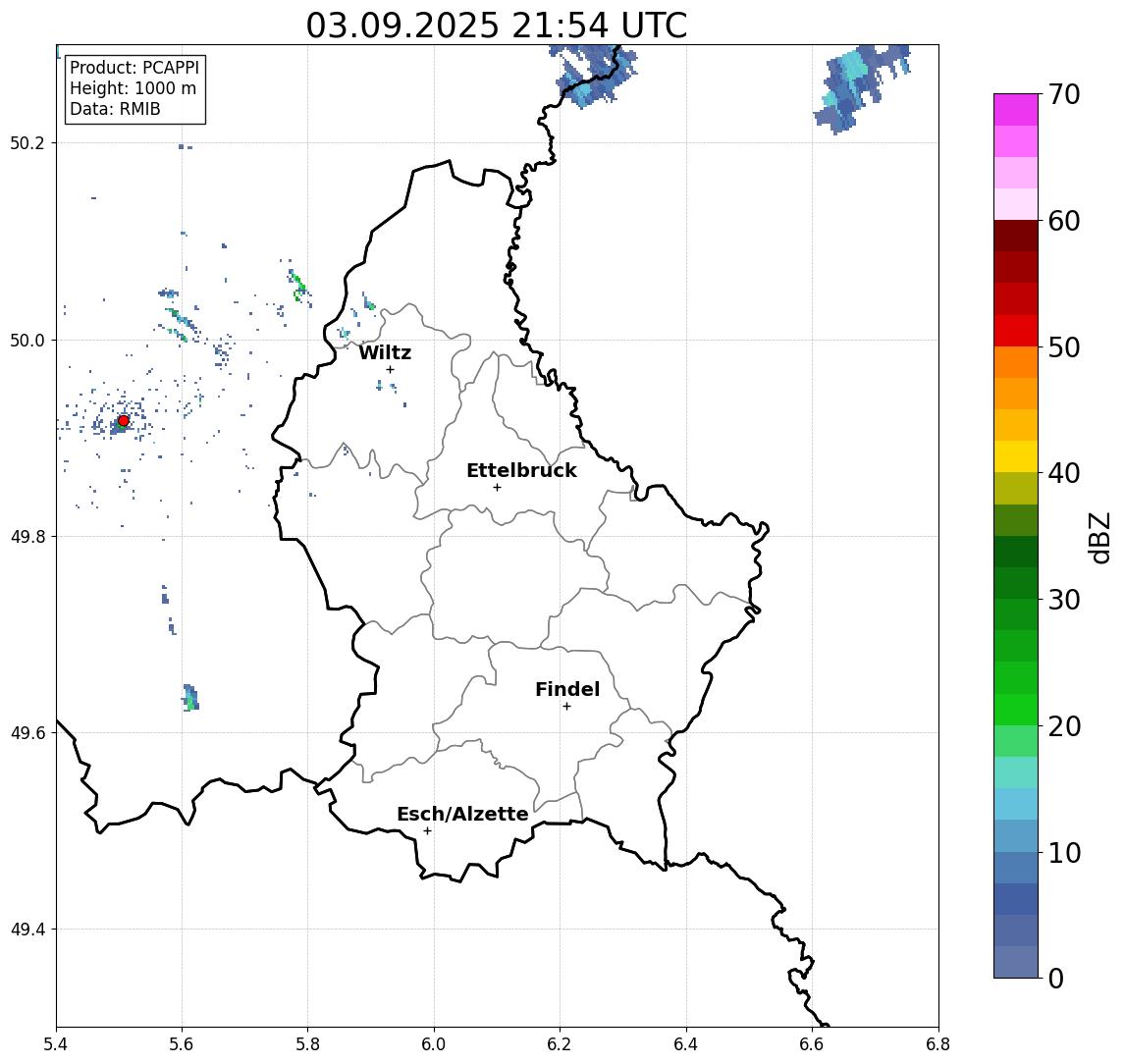
Task: Click the 5.6 longitude tick label
Action: (182, 1044)
